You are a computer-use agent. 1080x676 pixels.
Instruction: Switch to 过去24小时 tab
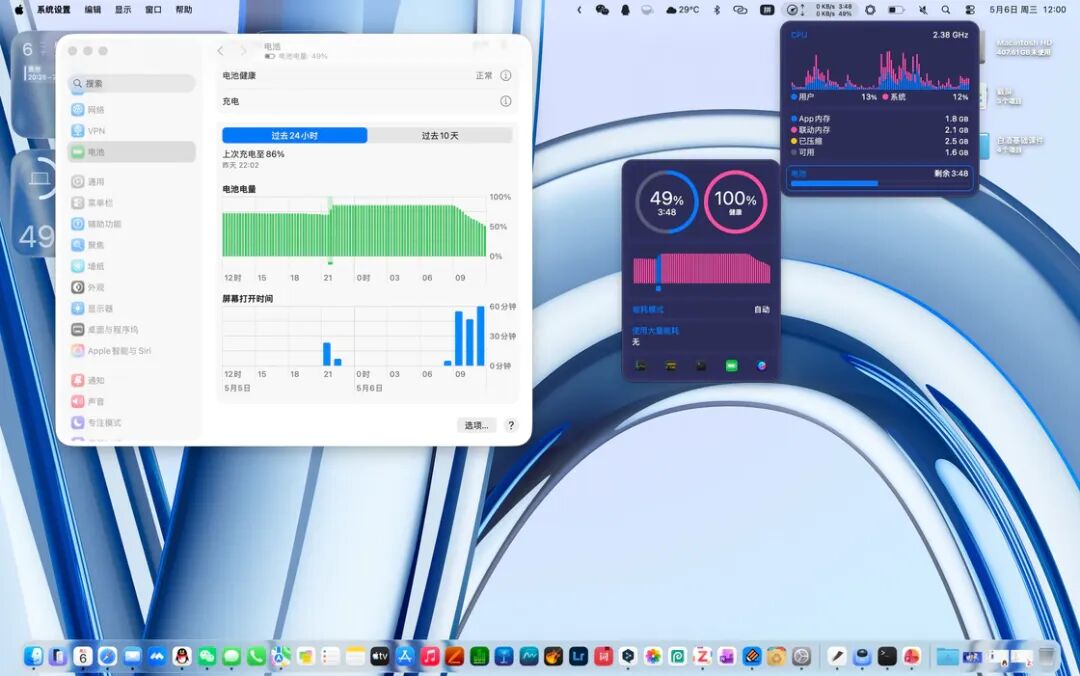[x=295, y=136]
